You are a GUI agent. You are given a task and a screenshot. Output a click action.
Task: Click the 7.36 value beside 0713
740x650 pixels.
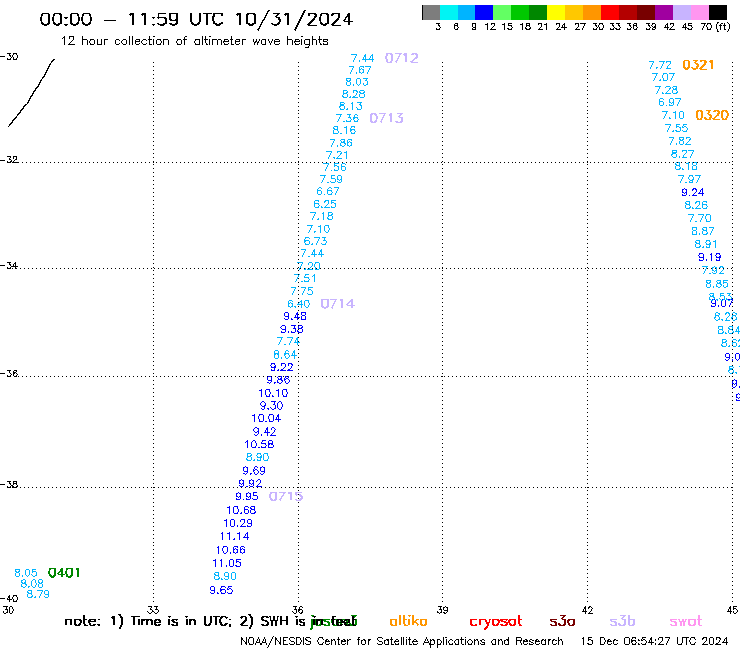(347, 118)
